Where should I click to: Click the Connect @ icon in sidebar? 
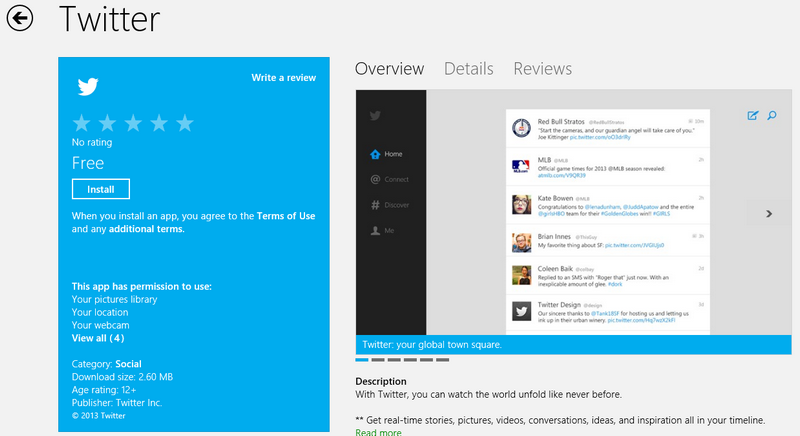376,179
